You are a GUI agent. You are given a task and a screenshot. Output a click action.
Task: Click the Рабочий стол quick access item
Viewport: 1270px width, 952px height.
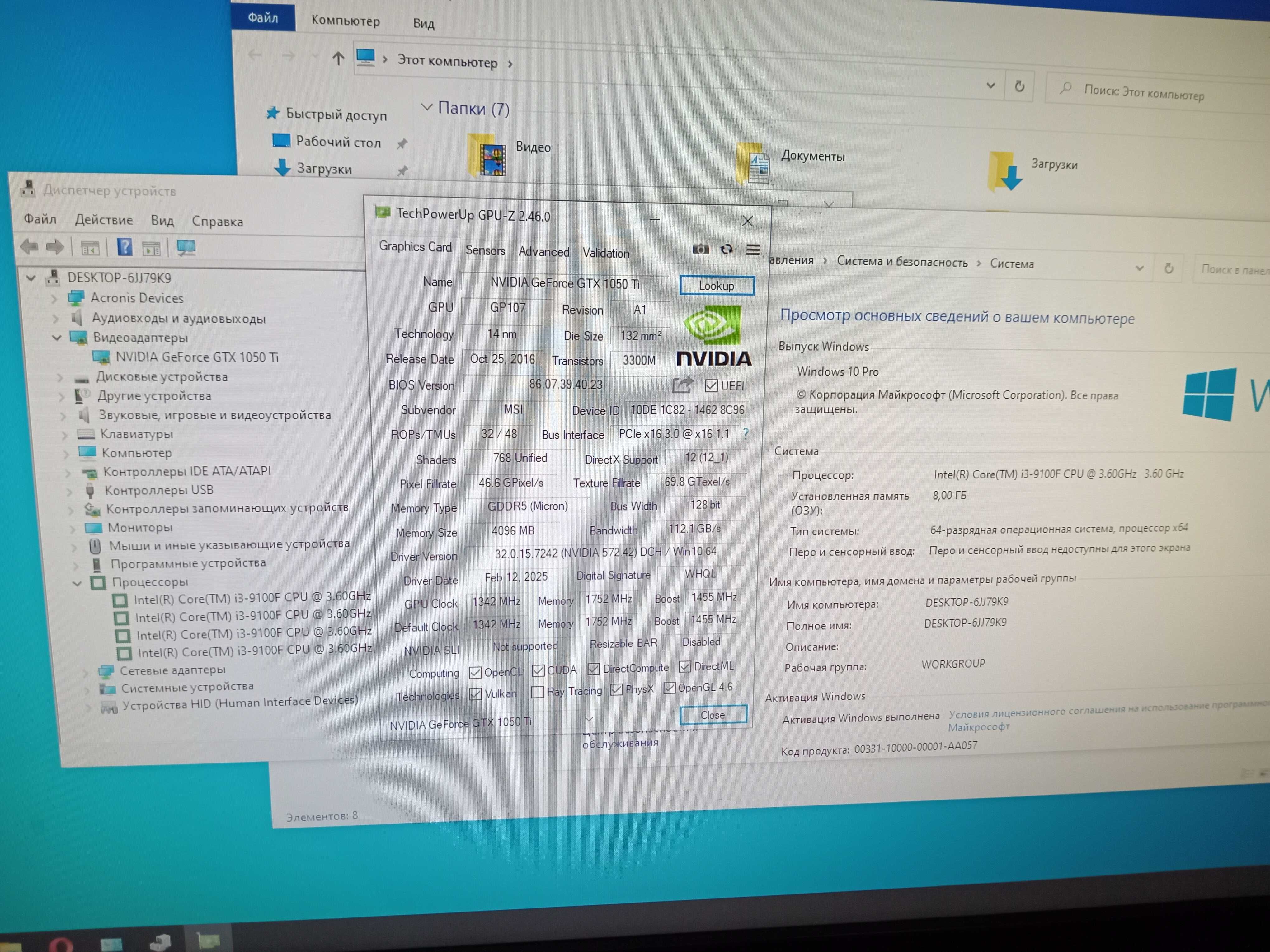pos(338,142)
